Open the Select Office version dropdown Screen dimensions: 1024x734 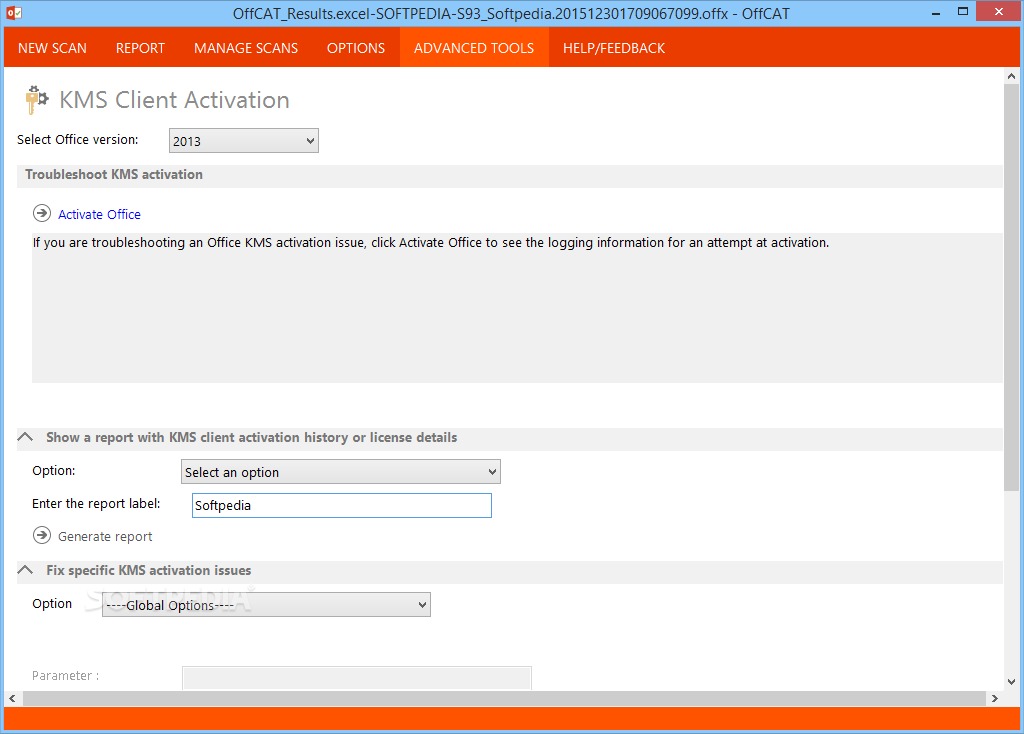pos(244,140)
